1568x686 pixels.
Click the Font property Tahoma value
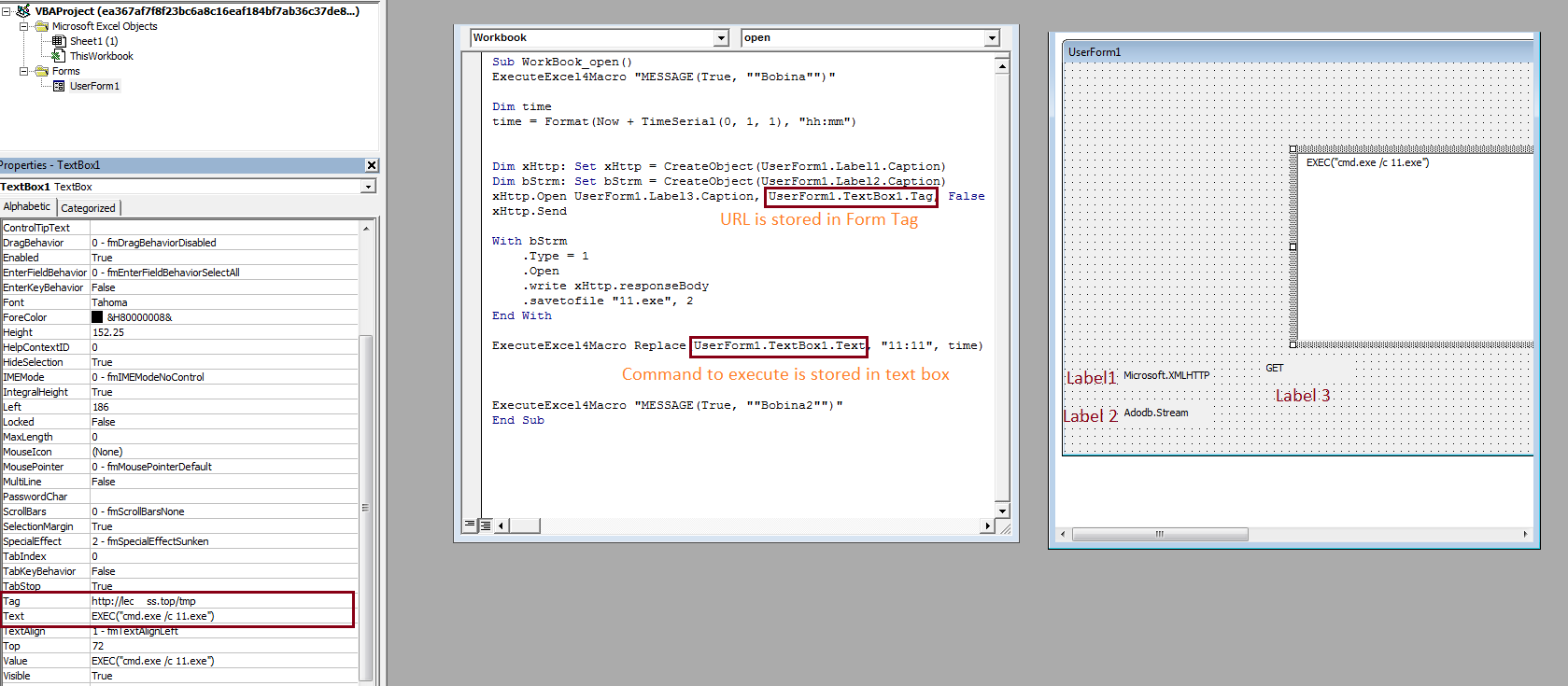[x=223, y=302]
